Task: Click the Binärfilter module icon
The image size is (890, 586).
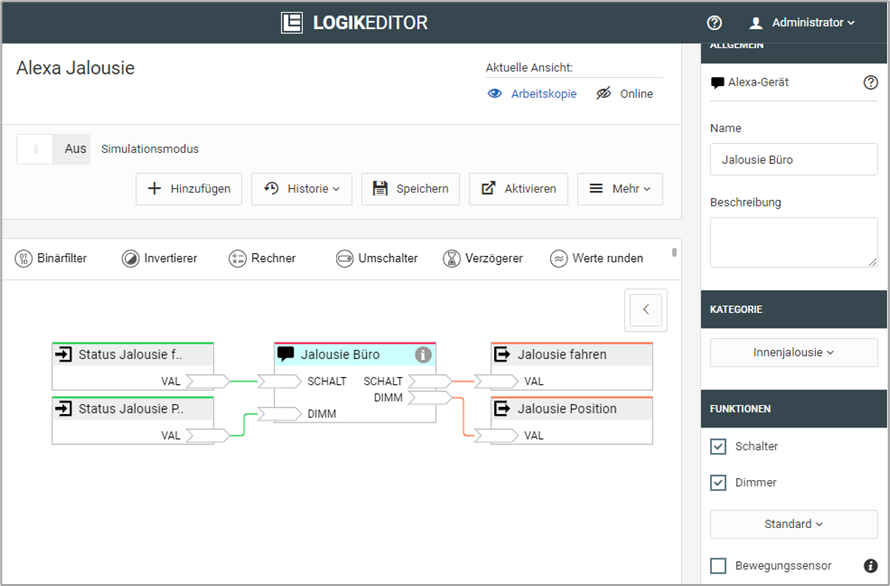Action: click(24, 258)
